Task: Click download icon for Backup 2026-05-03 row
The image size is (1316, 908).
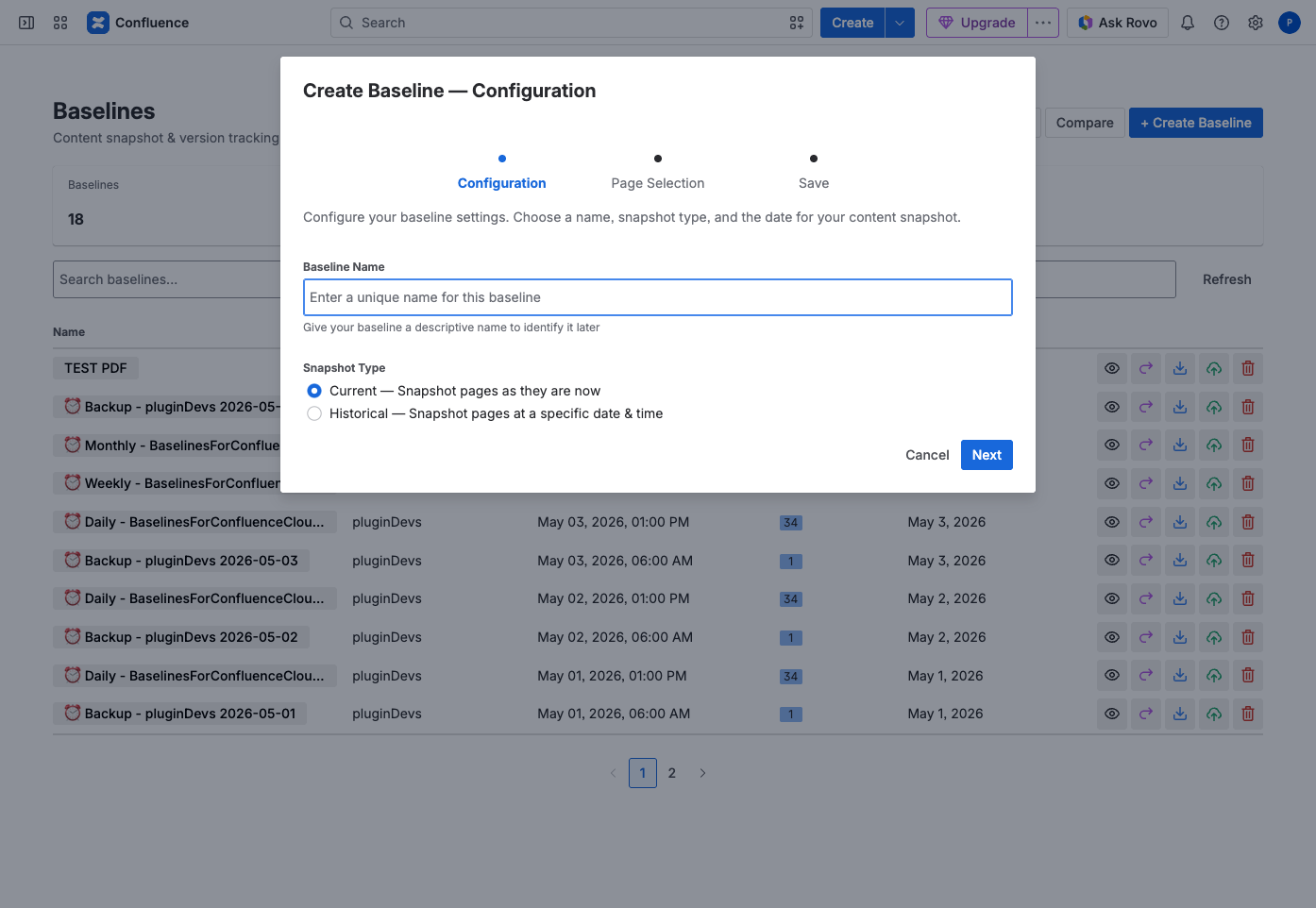Action: tap(1180, 561)
